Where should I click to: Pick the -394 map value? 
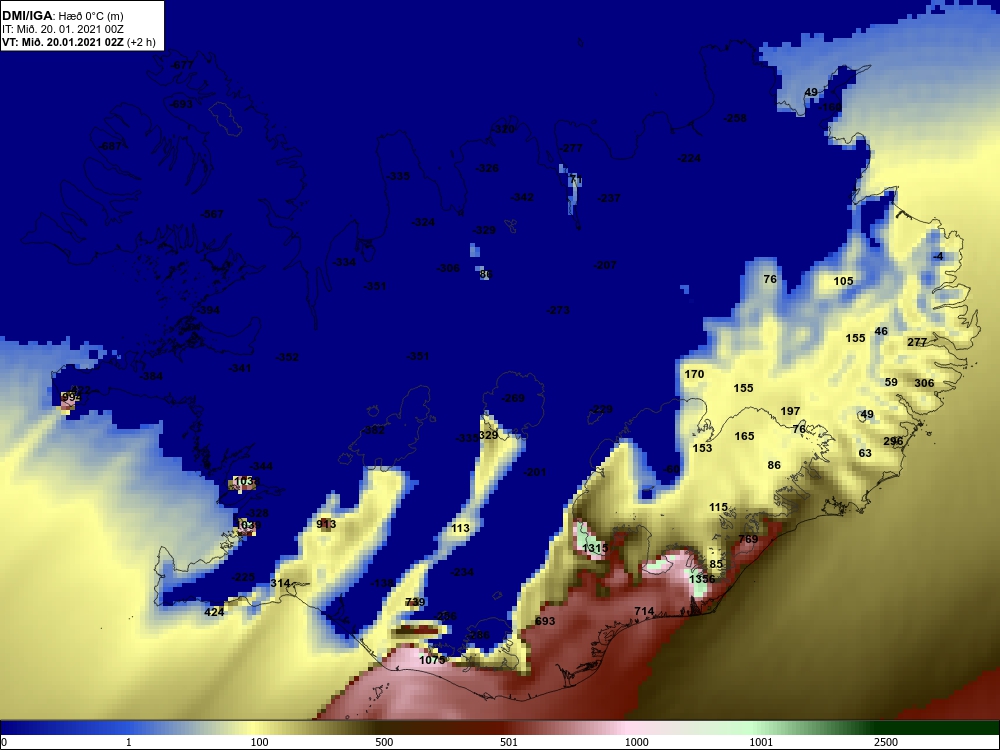tap(208, 310)
